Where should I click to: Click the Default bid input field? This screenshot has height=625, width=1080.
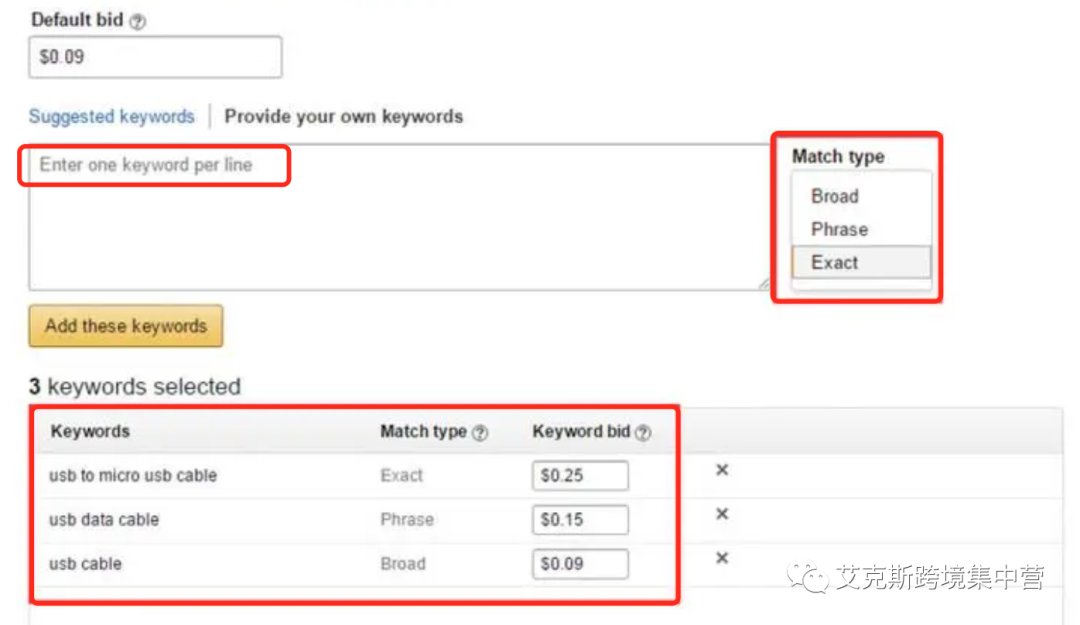click(x=155, y=57)
